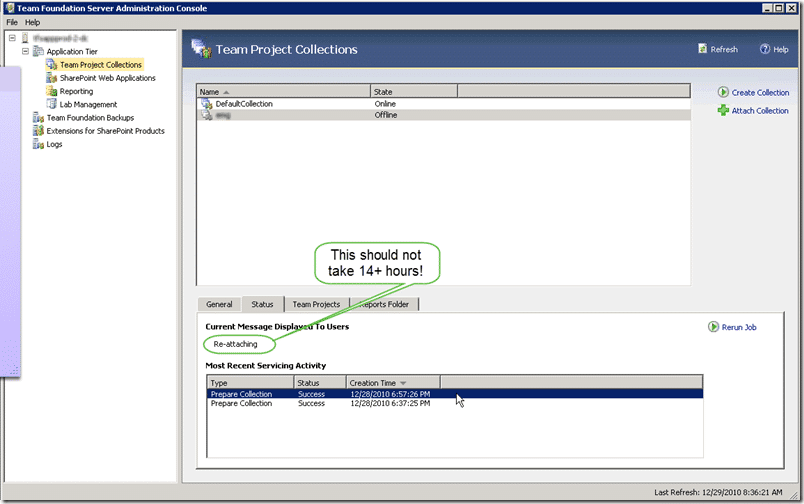Minimize the Administration Console window
This screenshot has width=804, height=504.
coord(767,8)
